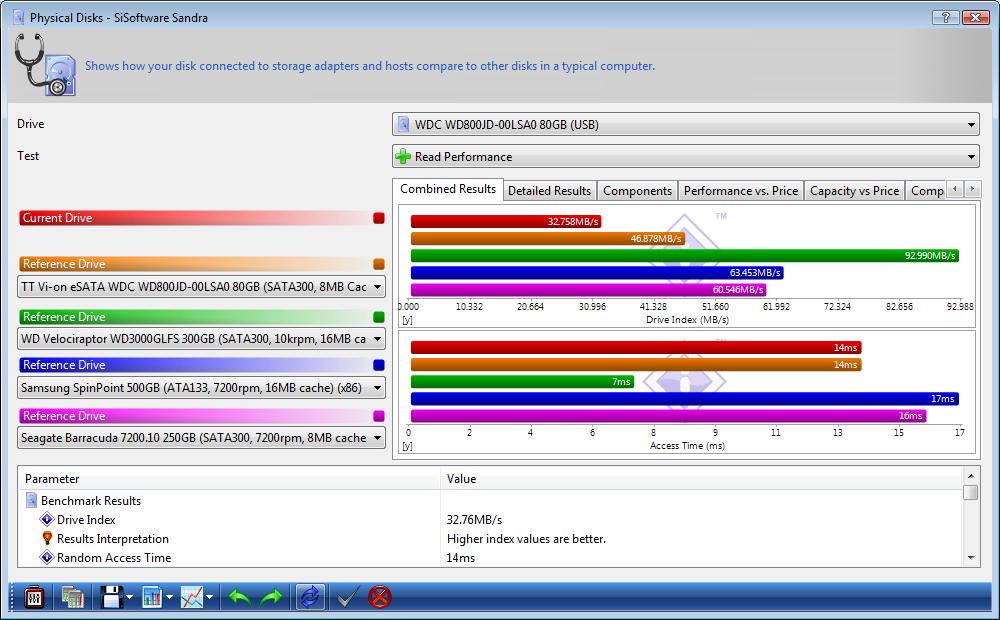Image resolution: width=1000 pixels, height=620 pixels.
Task: Click the blue Reference Drive color swatch
Action: (x=379, y=365)
